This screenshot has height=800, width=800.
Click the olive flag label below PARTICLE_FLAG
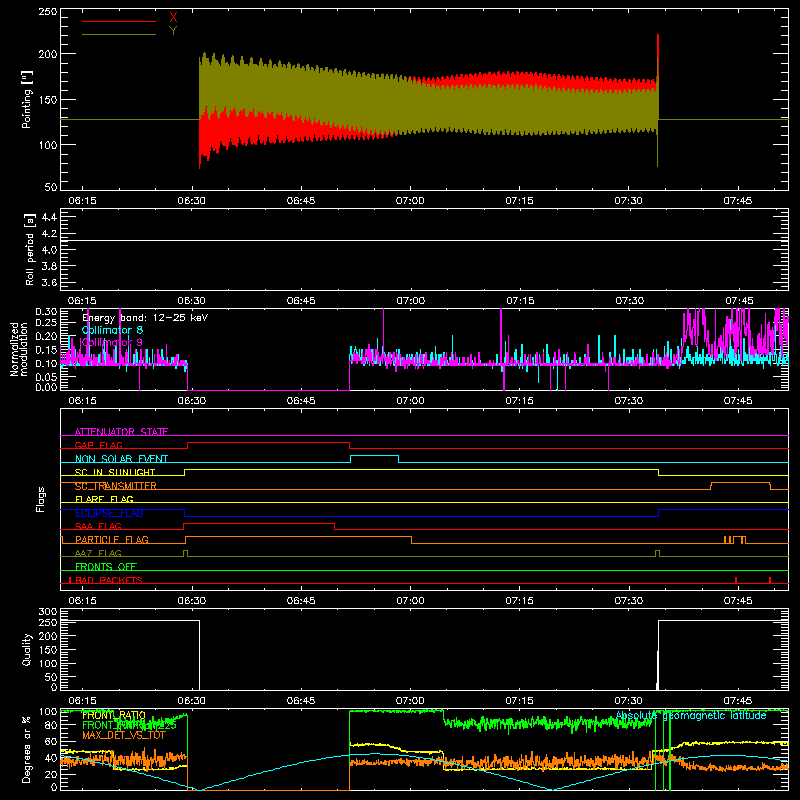click(x=98, y=553)
